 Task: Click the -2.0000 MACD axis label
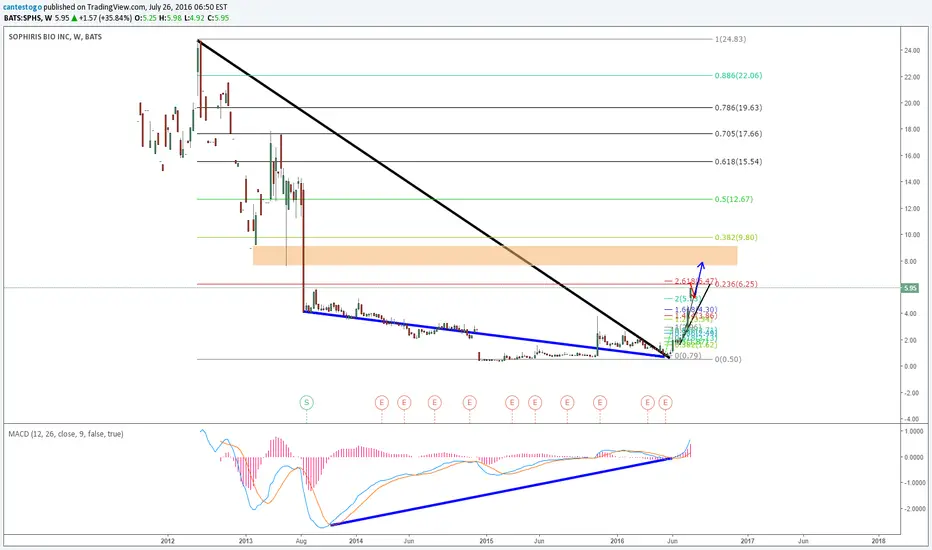point(914,509)
